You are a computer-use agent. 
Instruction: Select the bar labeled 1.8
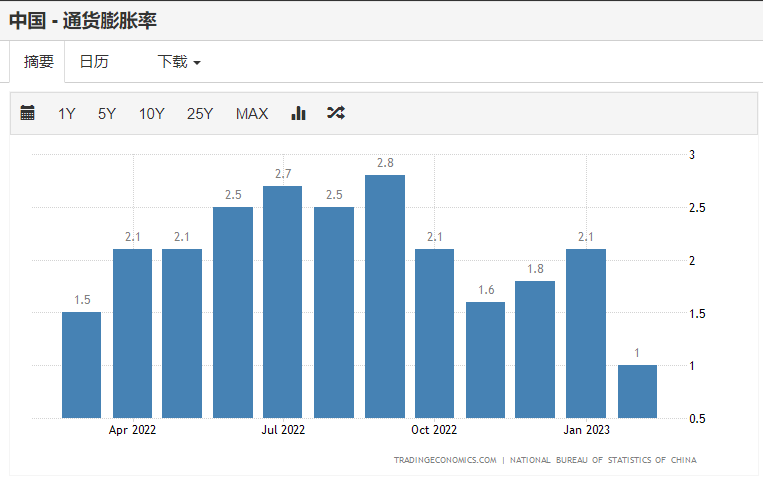click(535, 349)
